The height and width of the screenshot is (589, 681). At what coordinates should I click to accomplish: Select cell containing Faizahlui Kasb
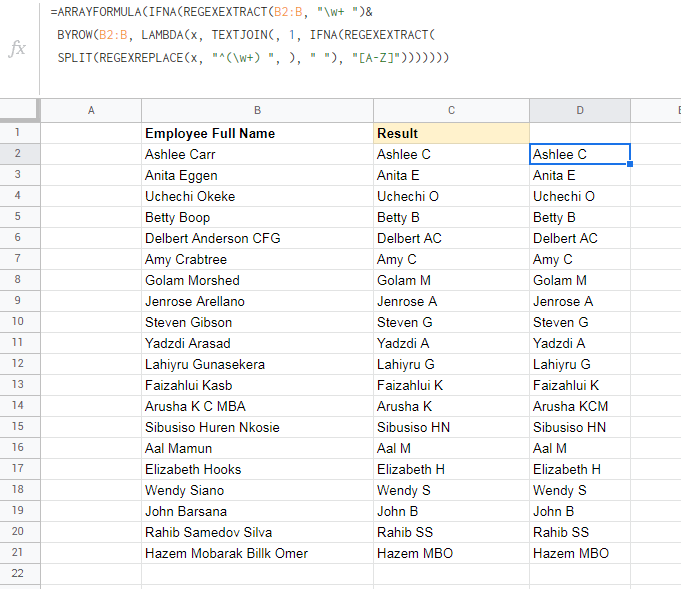point(258,385)
